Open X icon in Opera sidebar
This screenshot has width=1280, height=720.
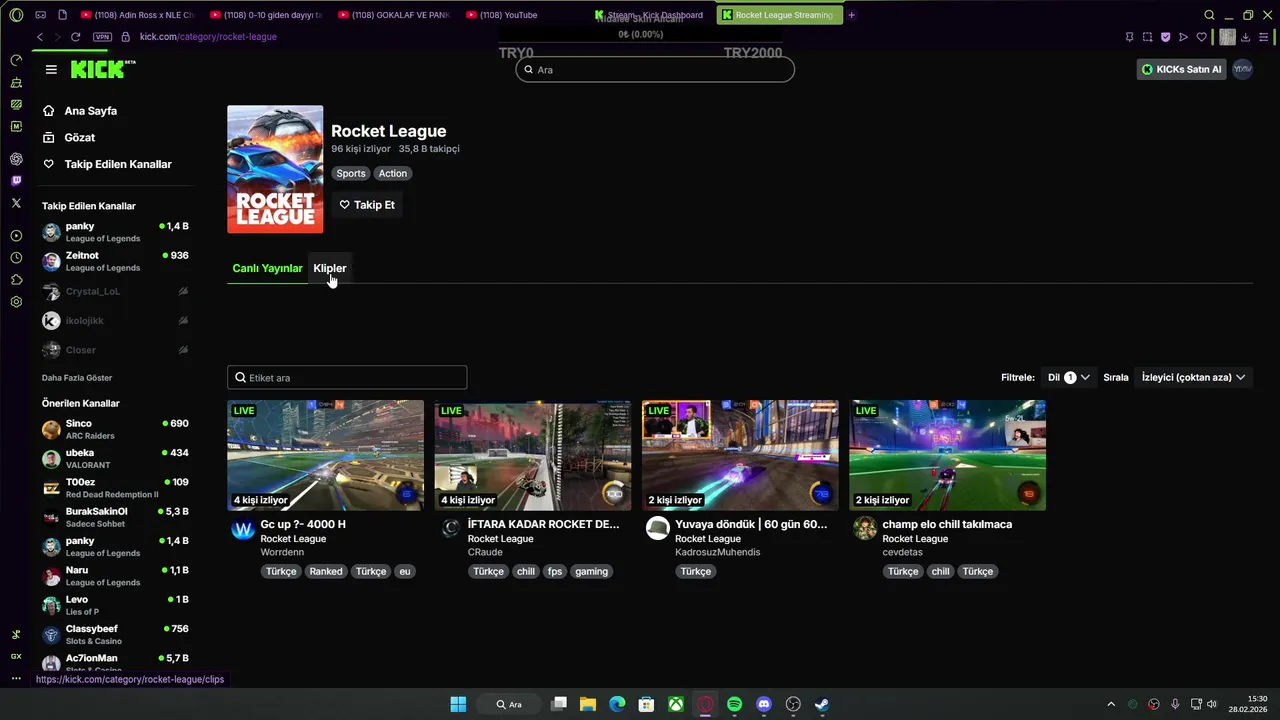coord(16,203)
